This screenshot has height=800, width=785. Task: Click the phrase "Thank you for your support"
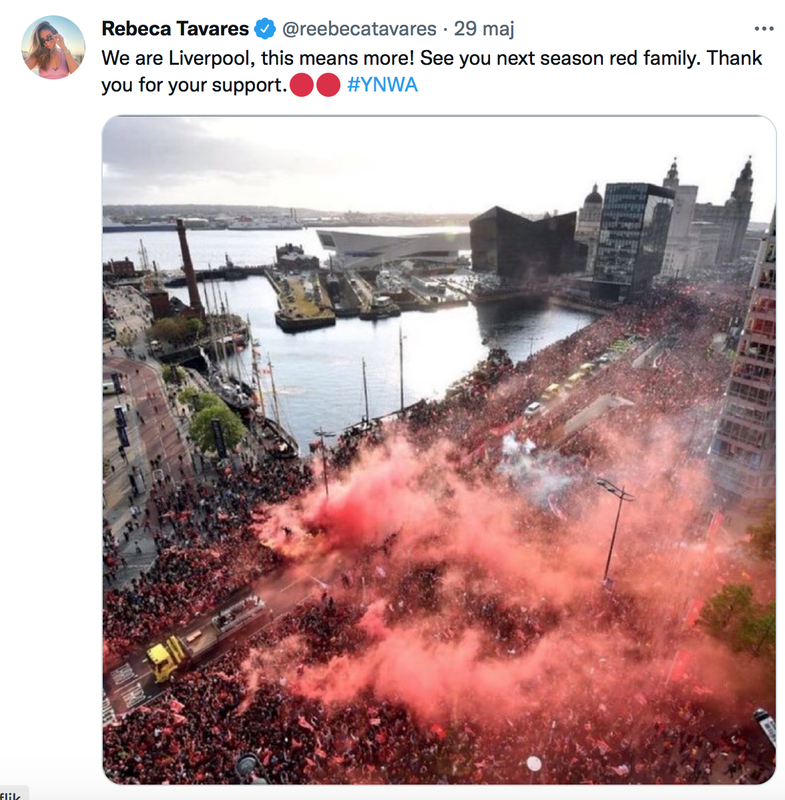(432, 71)
